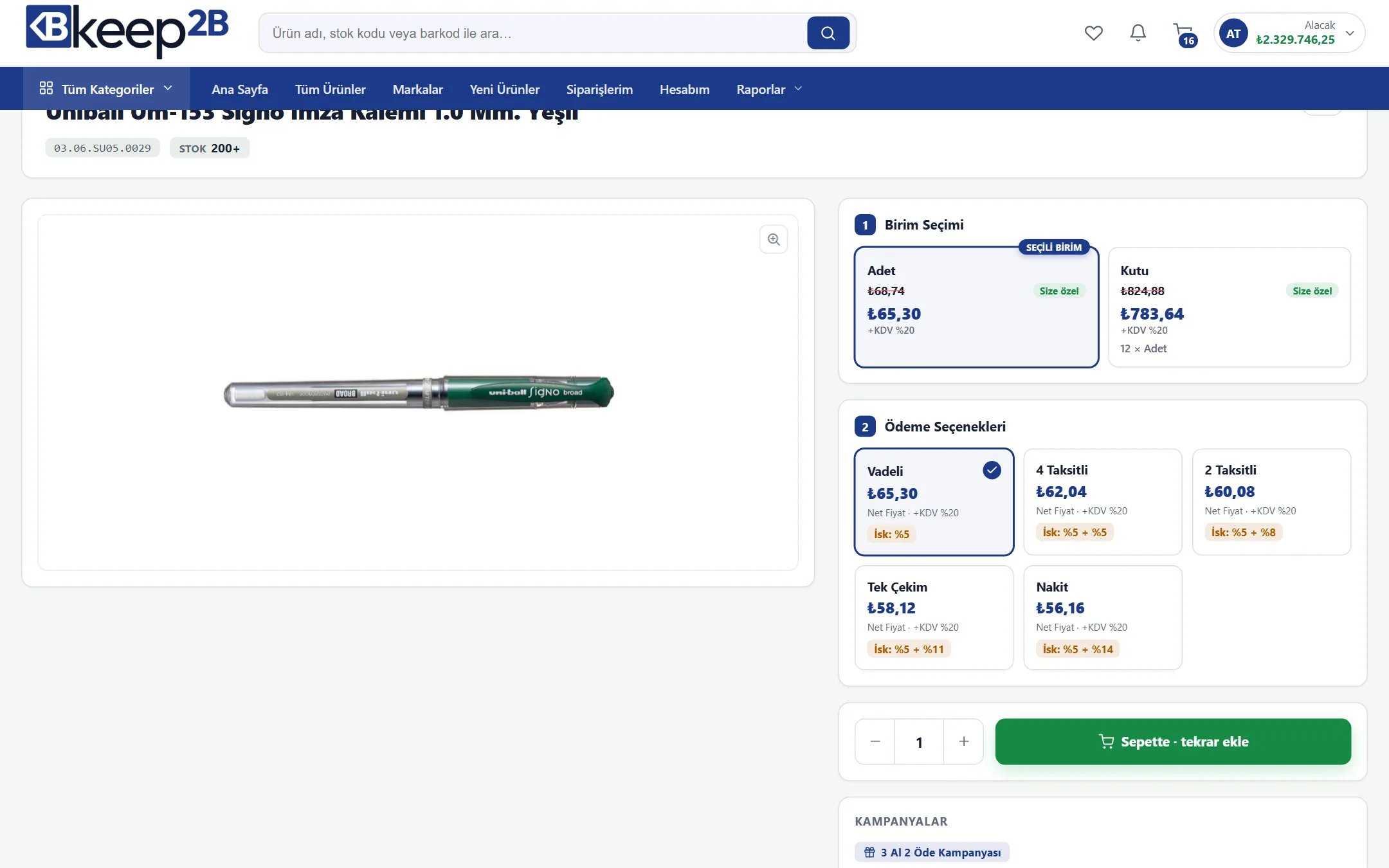Image resolution: width=1389 pixels, height=868 pixels.
Task: Select the Adet unit option
Action: [976, 307]
